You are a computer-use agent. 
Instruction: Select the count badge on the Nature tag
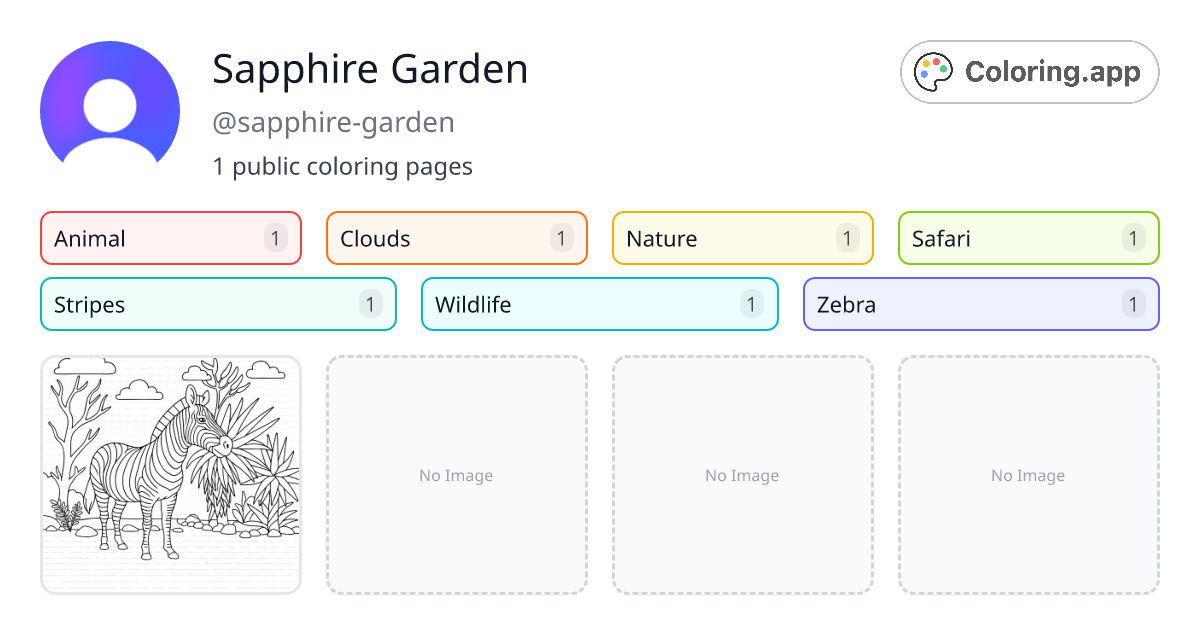(x=849, y=238)
